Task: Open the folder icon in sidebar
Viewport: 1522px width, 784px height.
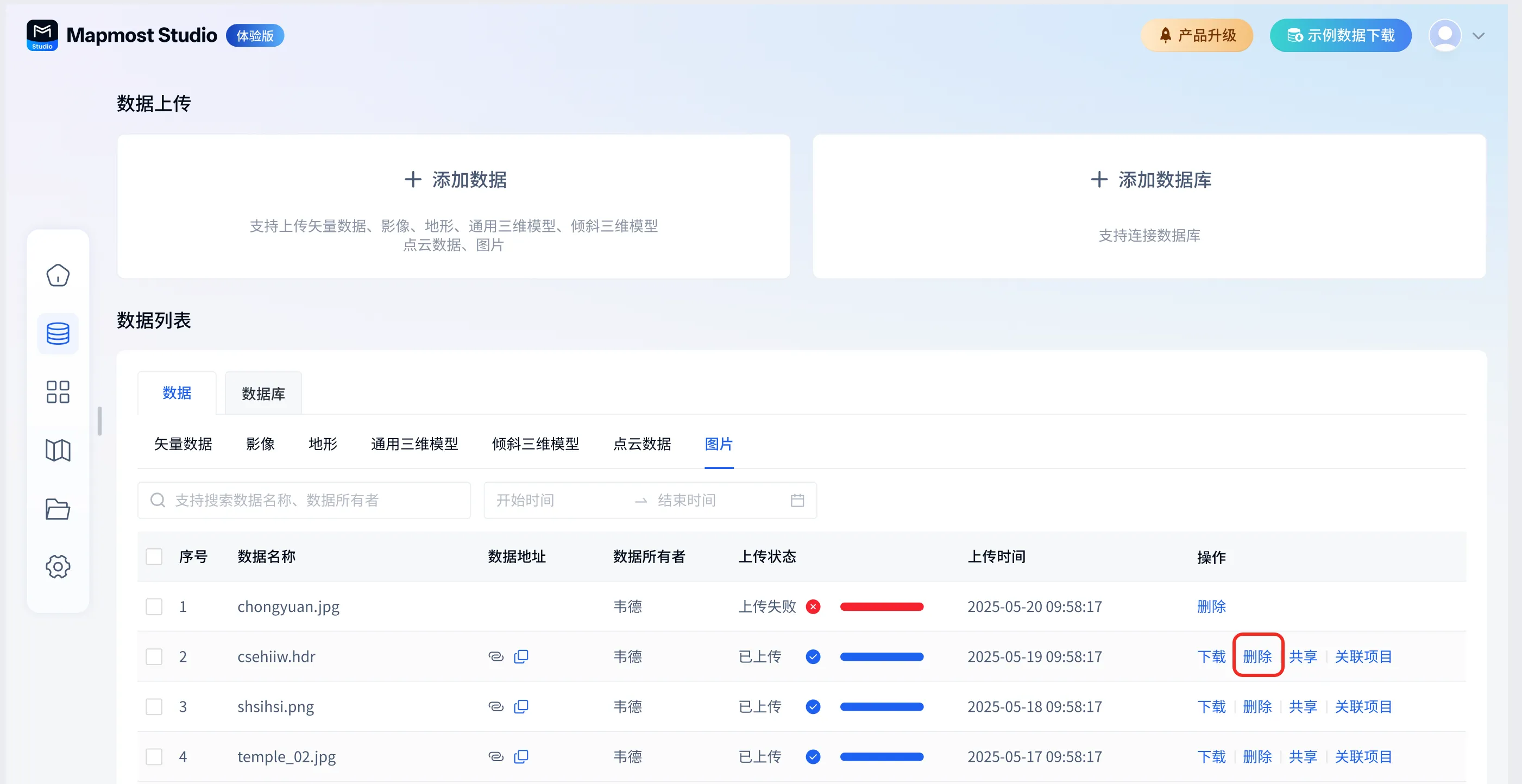Action: pos(58,509)
